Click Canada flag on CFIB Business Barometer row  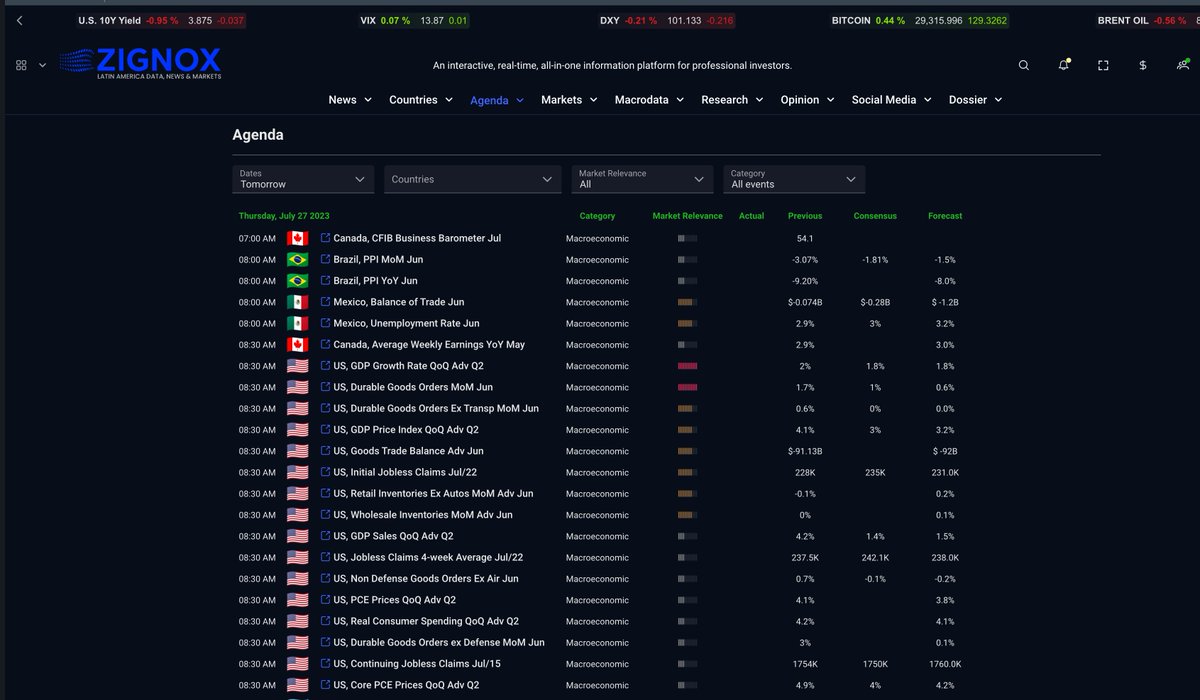297,238
